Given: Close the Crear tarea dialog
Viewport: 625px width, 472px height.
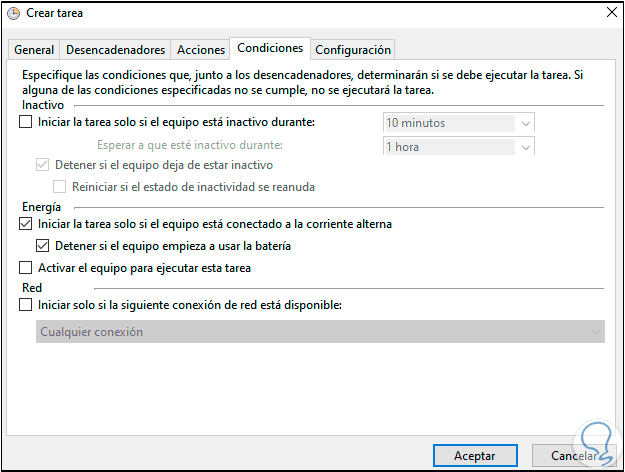Looking at the screenshot, I should click(610, 13).
